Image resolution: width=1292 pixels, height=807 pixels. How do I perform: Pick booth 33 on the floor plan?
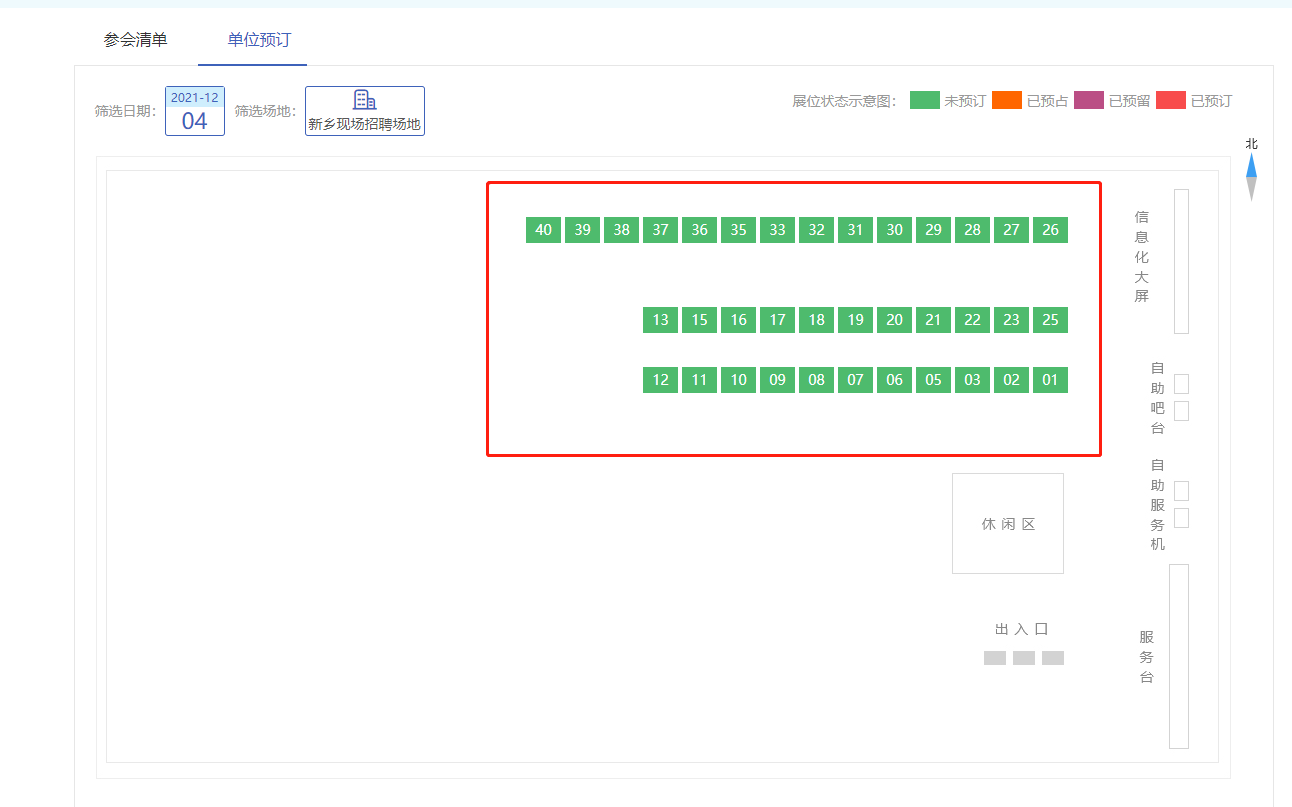pos(777,230)
